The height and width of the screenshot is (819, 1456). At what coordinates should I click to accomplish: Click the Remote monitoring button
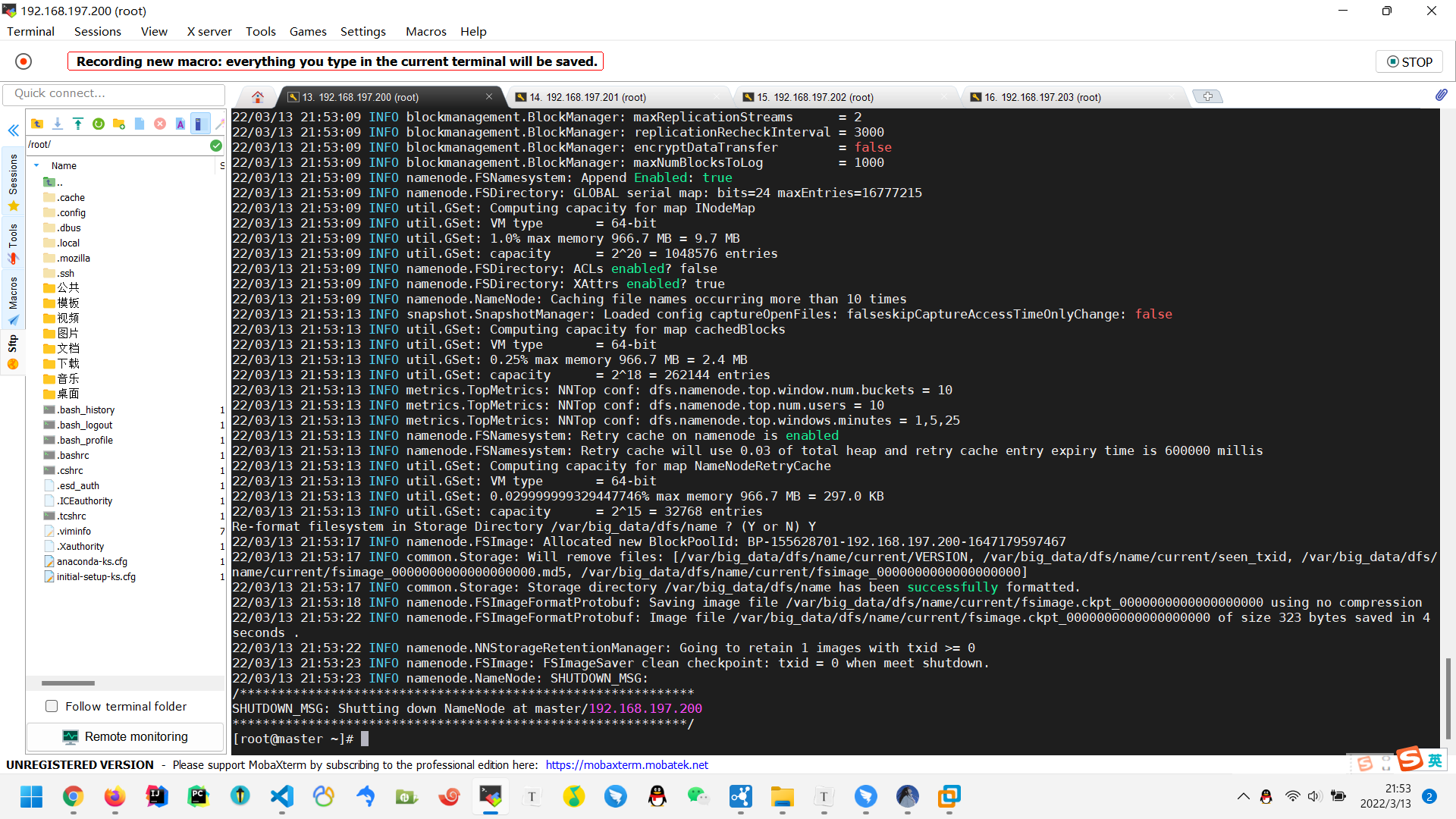(x=125, y=736)
